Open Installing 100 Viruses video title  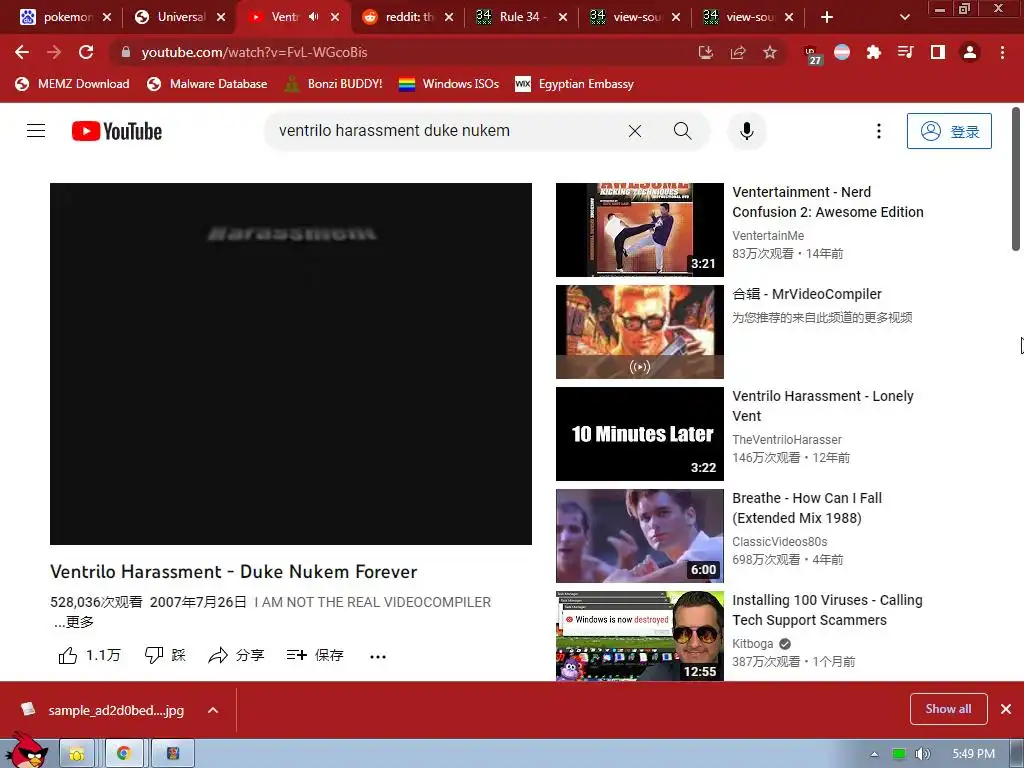(x=827, y=610)
